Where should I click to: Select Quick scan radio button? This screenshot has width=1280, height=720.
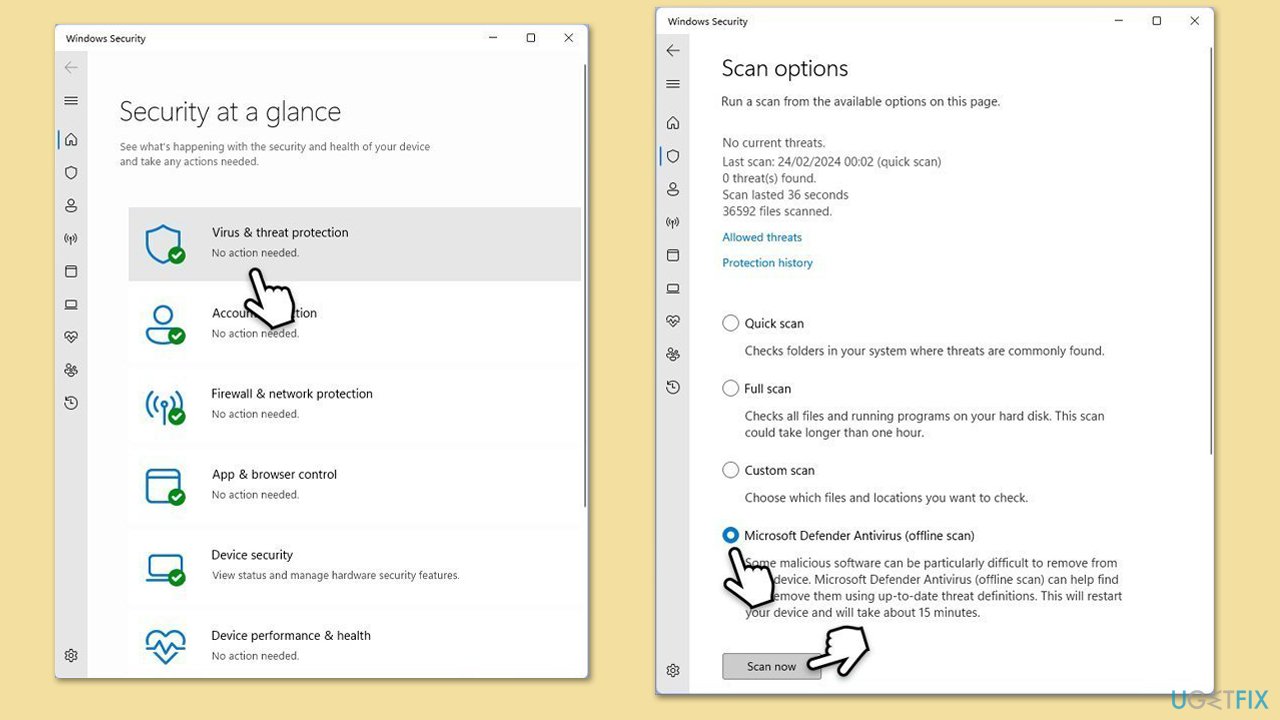click(731, 323)
